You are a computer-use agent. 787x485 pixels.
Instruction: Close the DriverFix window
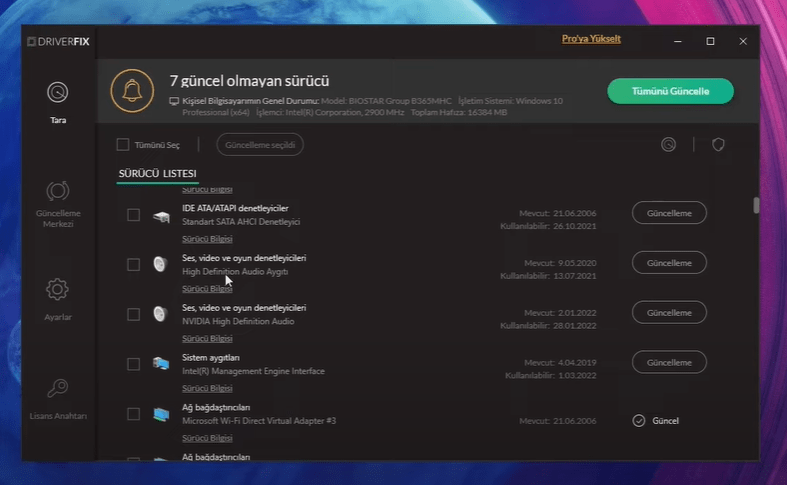743,41
